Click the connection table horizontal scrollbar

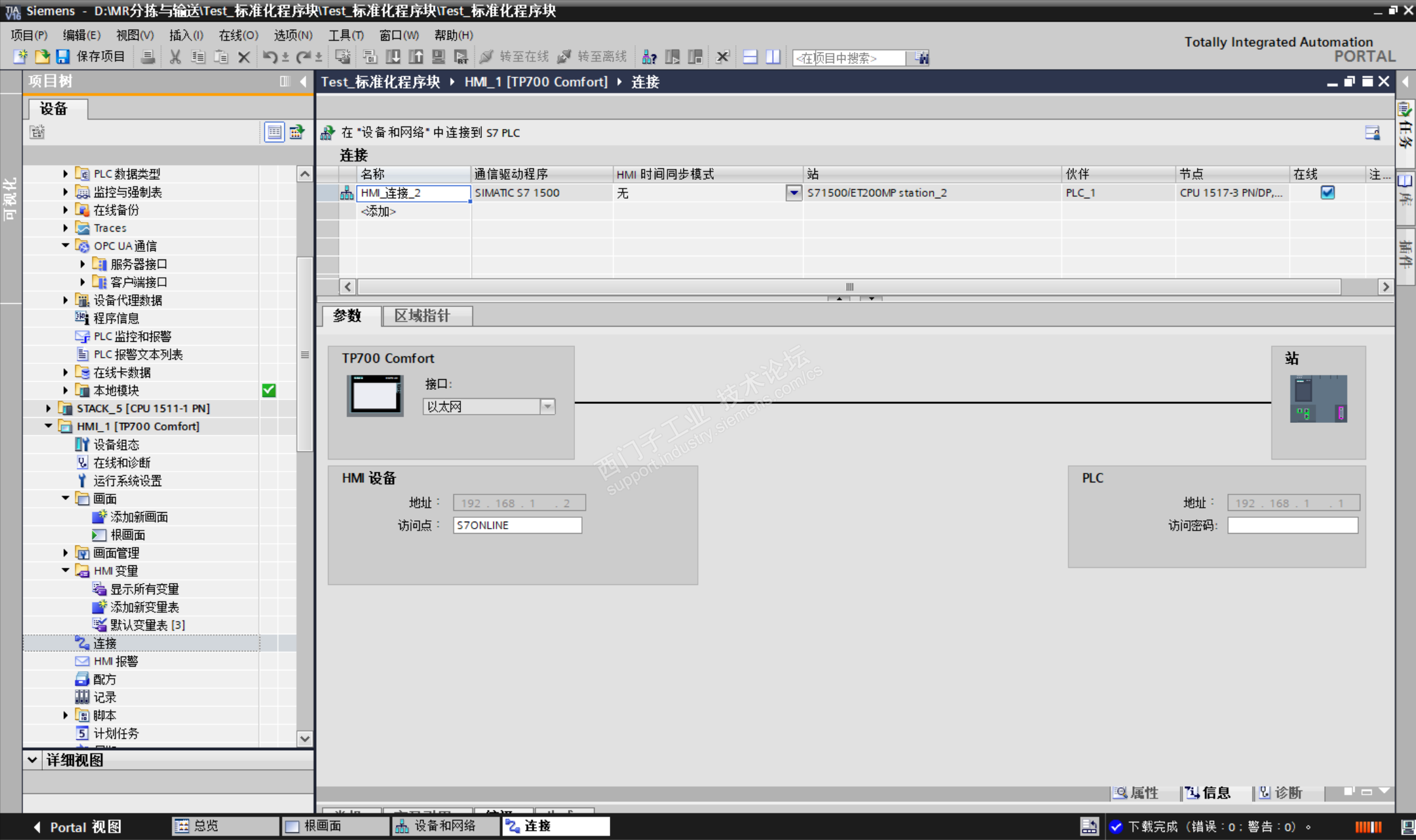pos(849,287)
